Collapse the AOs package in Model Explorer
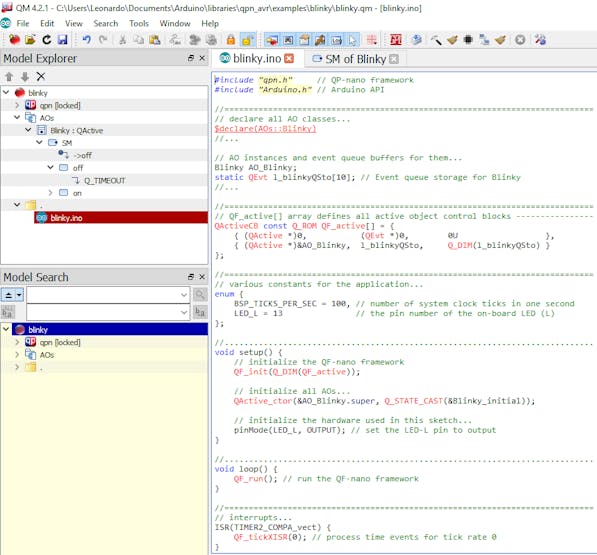Image resolution: width=597 pixels, height=555 pixels. 17,118
